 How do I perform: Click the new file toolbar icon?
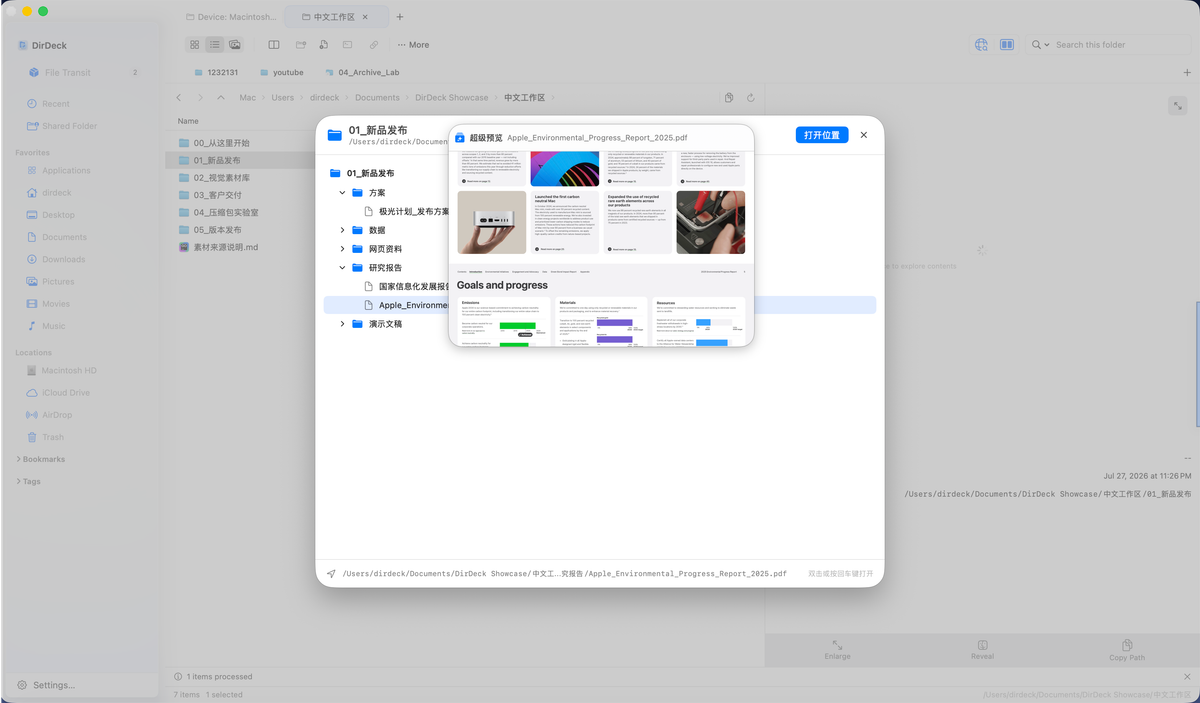pyautogui.click(x=324, y=45)
